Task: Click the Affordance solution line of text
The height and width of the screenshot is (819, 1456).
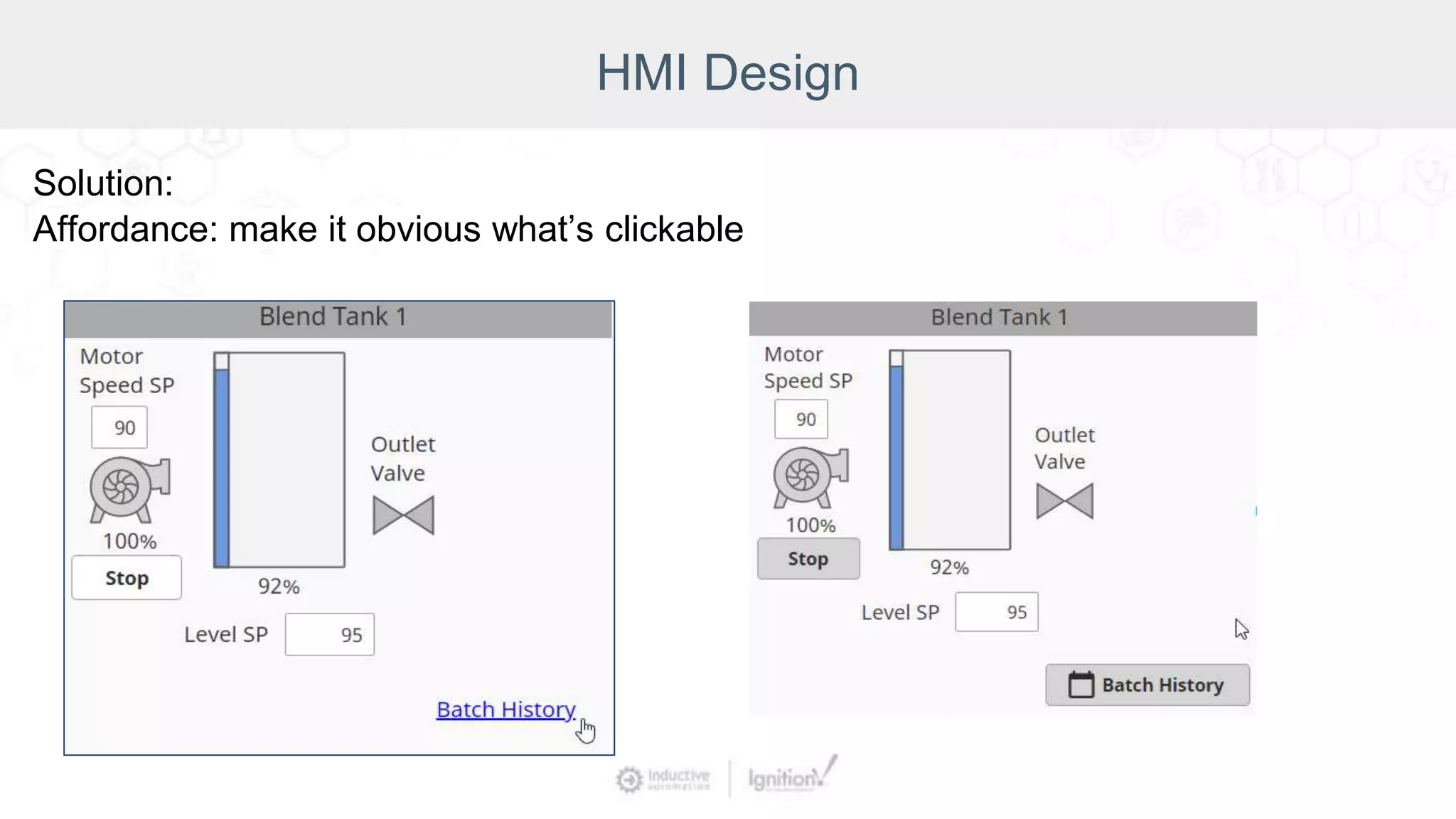Action: pos(388,230)
